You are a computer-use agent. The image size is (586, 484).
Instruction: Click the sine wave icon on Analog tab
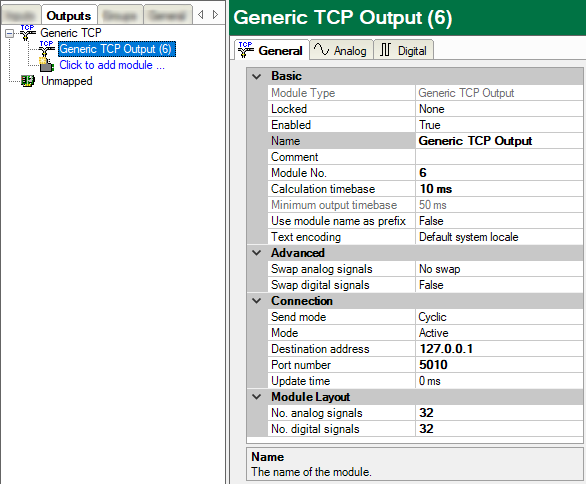click(x=321, y=50)
